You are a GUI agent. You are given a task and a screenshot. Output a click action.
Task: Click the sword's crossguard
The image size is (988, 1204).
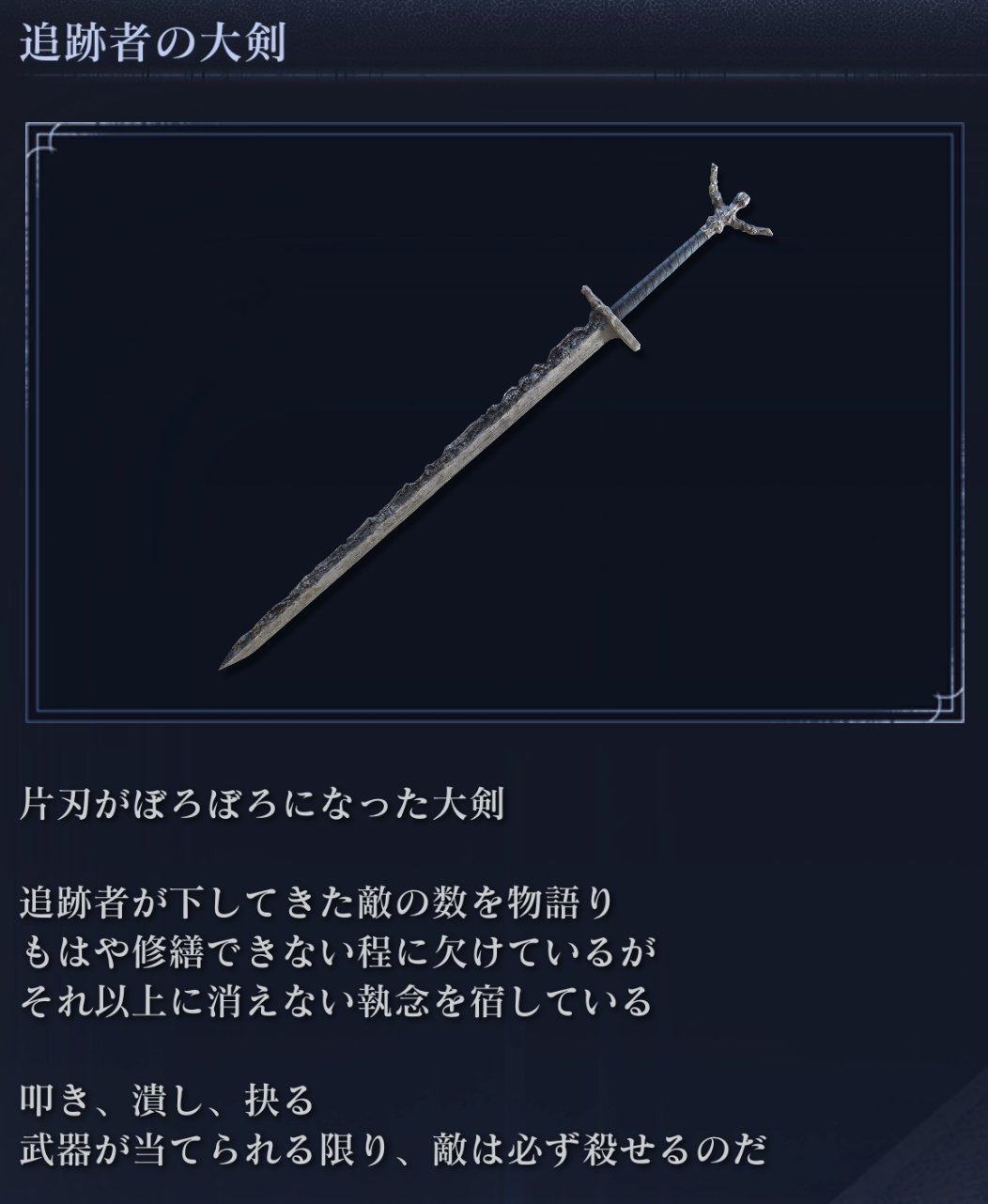tap(610, 317)
